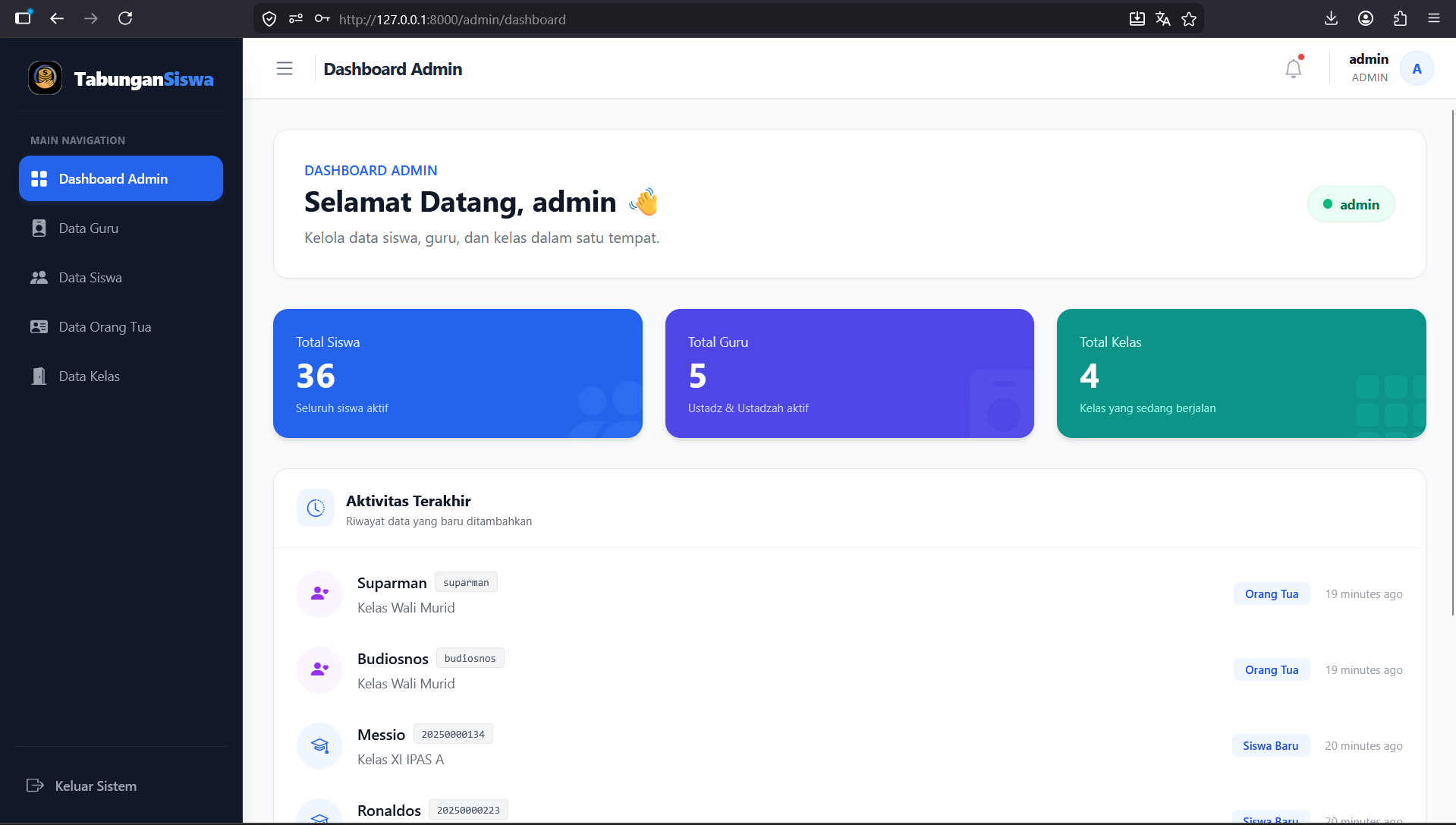Open the Total Guru card
1456x825 pixels.
coord(849,373)
